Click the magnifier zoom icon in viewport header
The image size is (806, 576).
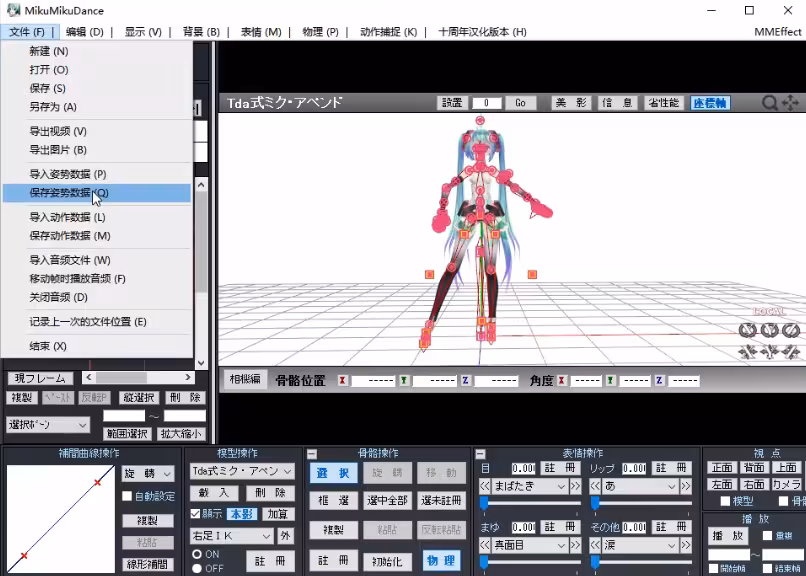coord(770,103)
